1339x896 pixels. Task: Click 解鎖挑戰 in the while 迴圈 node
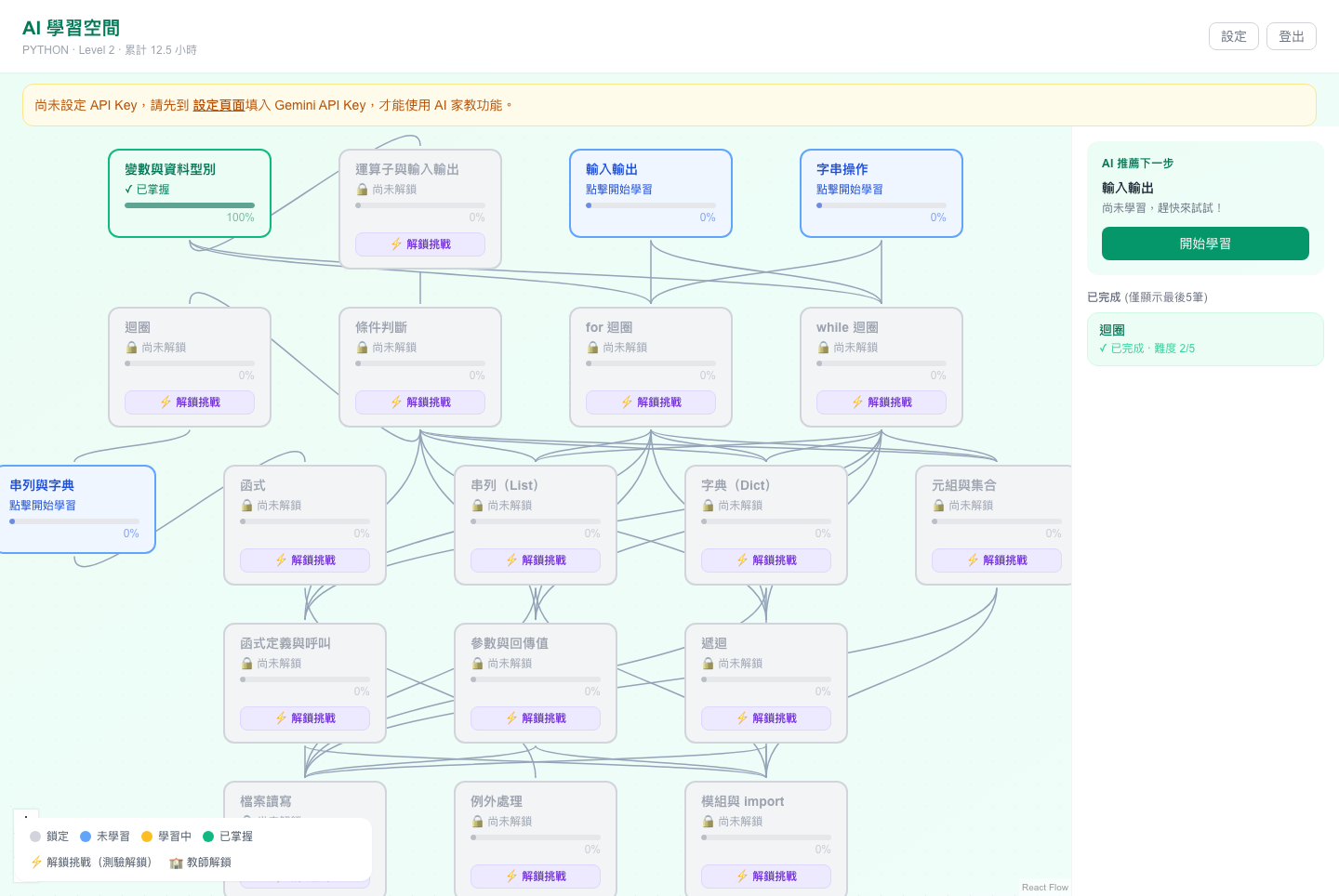882,402
